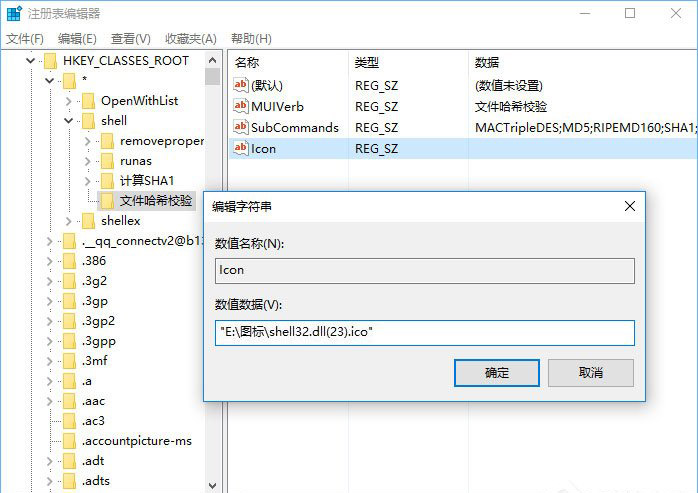Expand the shellex key node
Screen dimensions: 698x493
pos(68,221)
